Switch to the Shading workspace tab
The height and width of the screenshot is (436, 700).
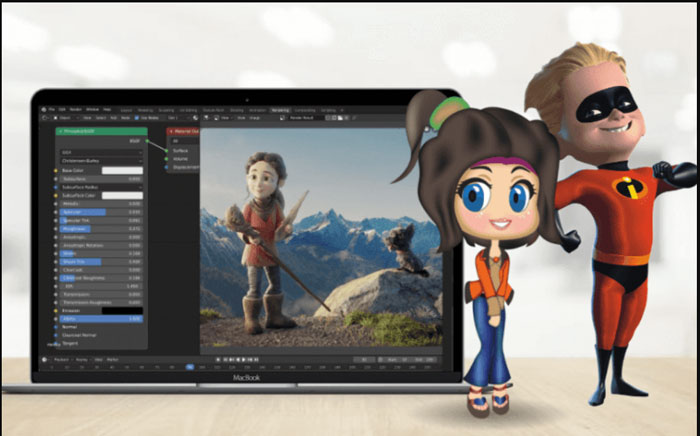(x=237, y=110)
